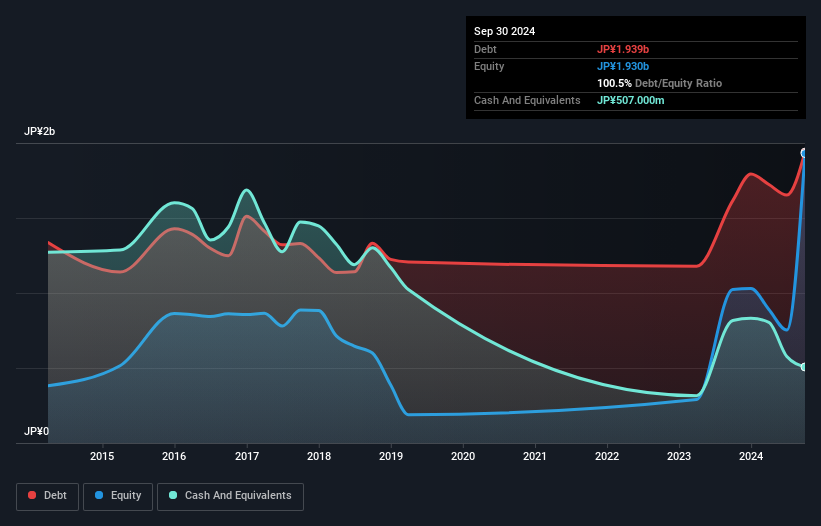Viewport: 821px width, 526px height.
Task: Click the JP¥2b y-axis label
Action: [x=39, y=131]
